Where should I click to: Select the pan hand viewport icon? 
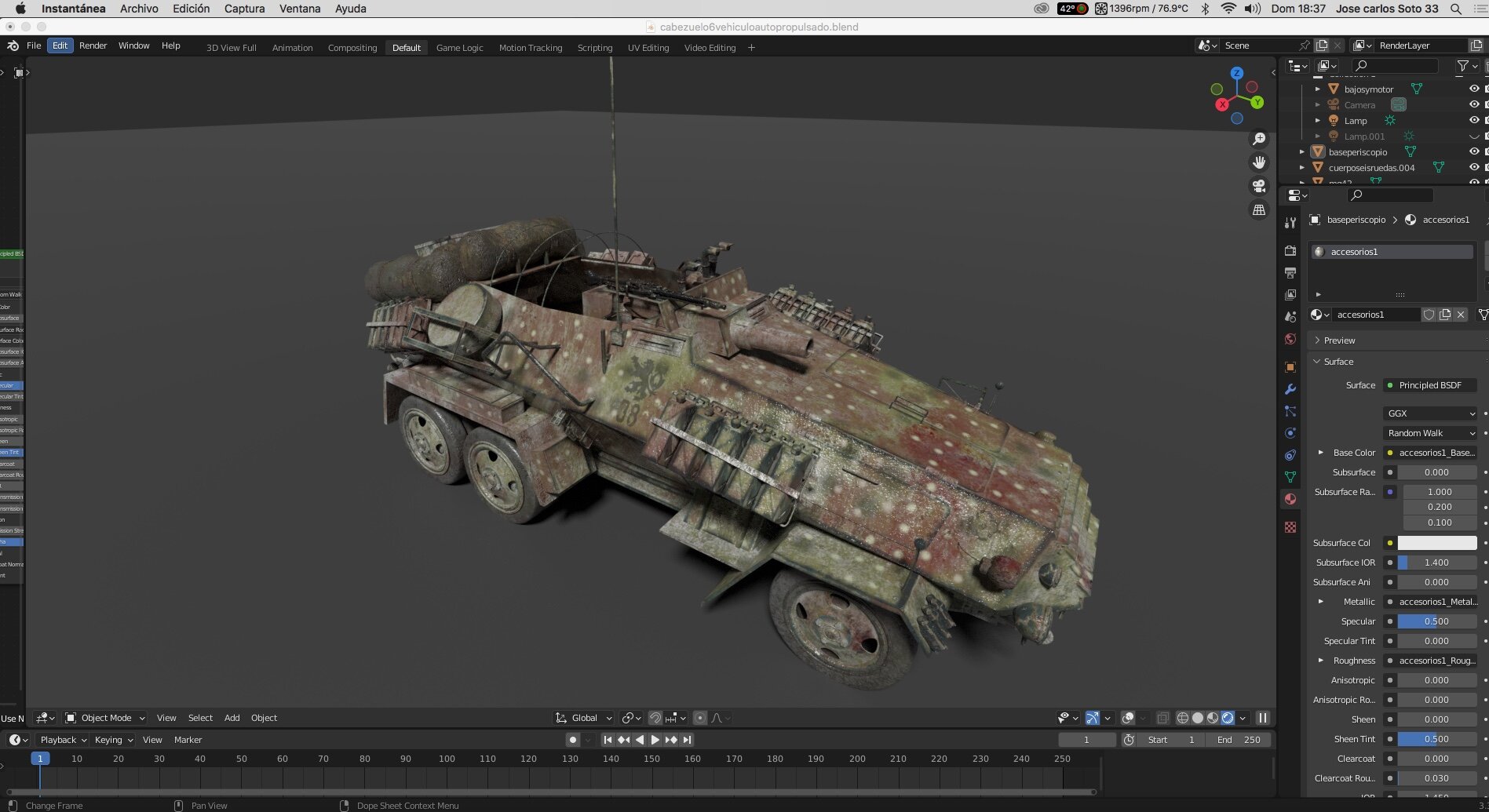coord(1259,162)
